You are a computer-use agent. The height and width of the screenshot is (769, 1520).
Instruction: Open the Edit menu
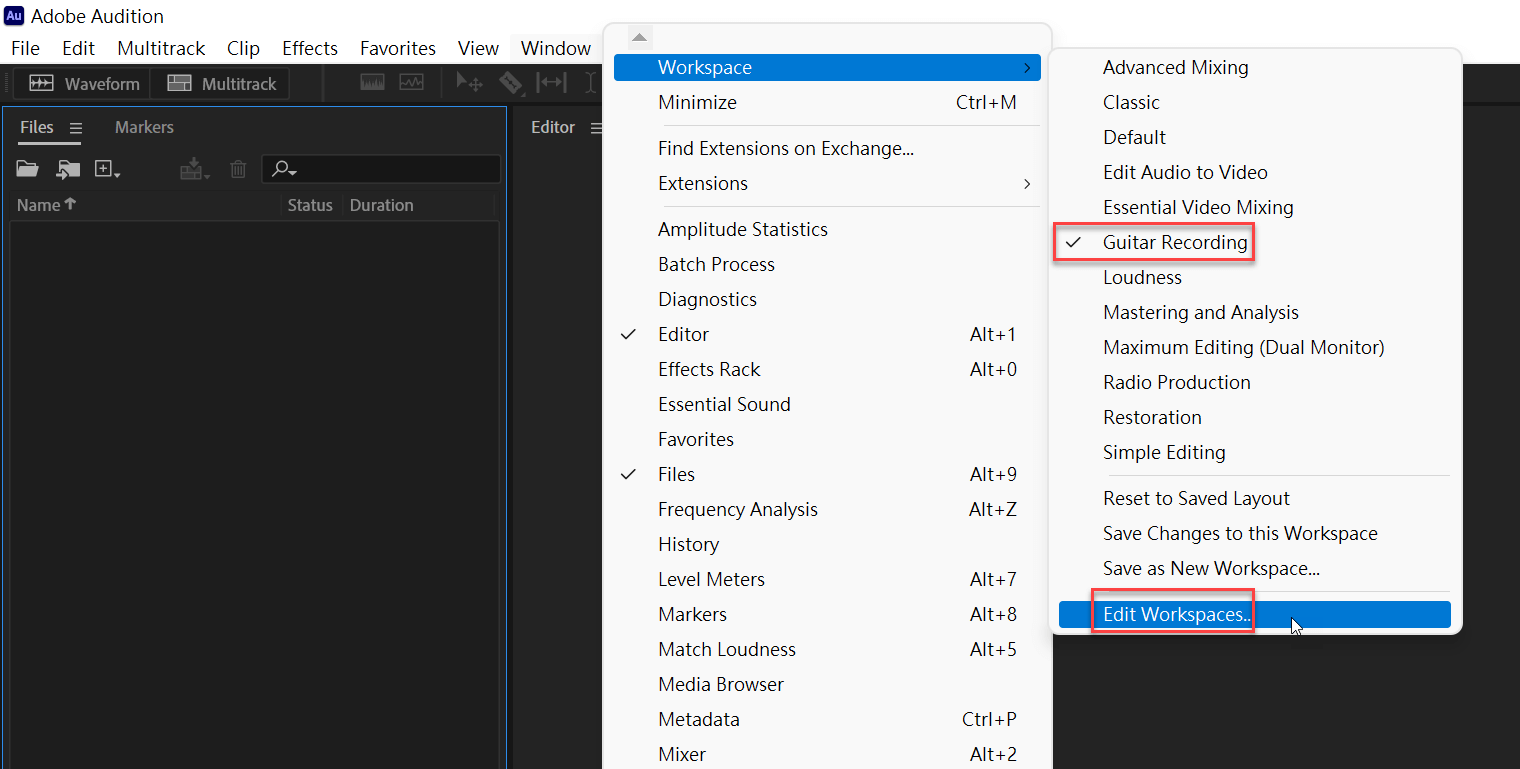click(x=79, y=48)
